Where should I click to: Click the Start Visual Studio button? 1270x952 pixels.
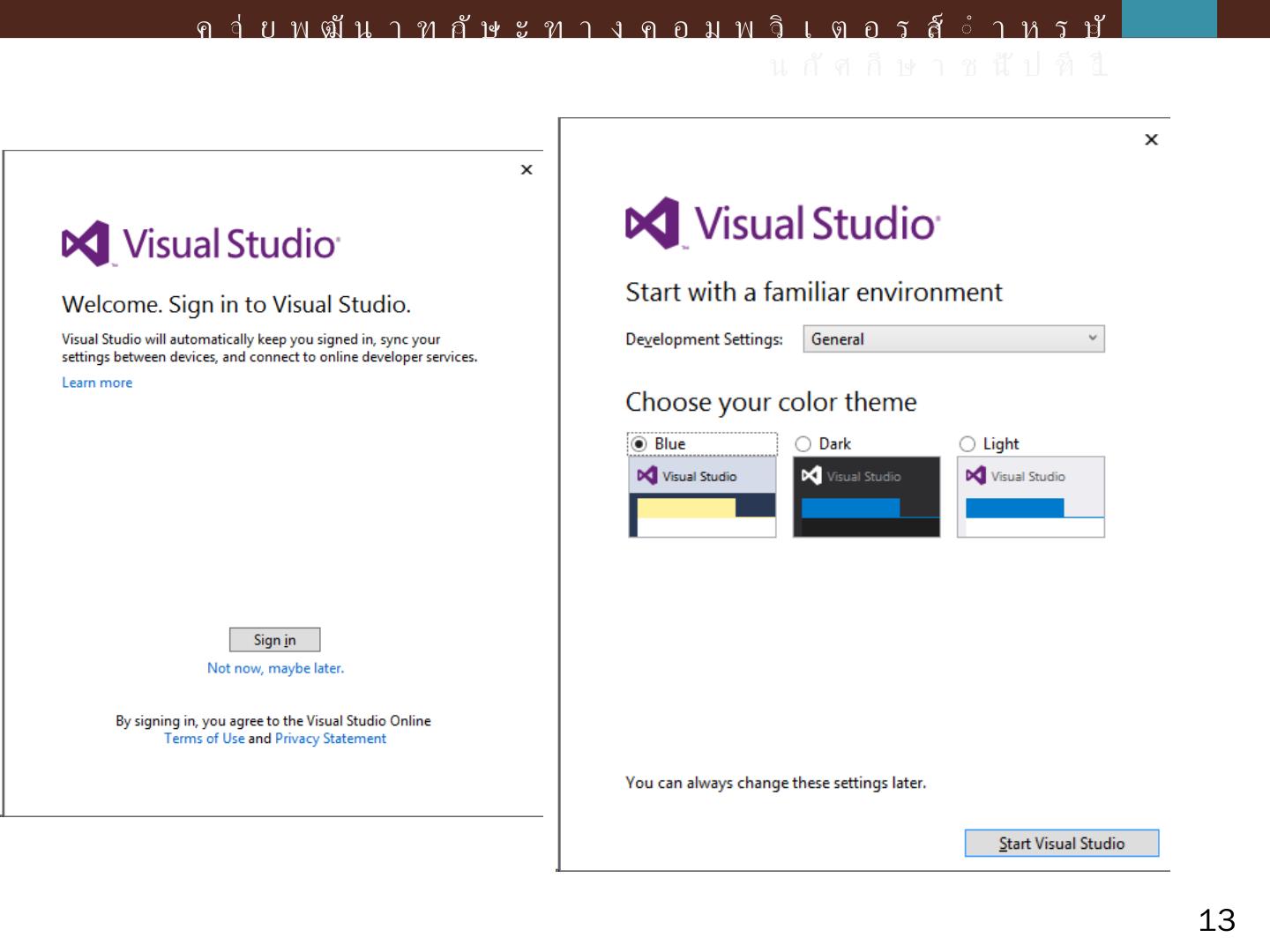1061,844
